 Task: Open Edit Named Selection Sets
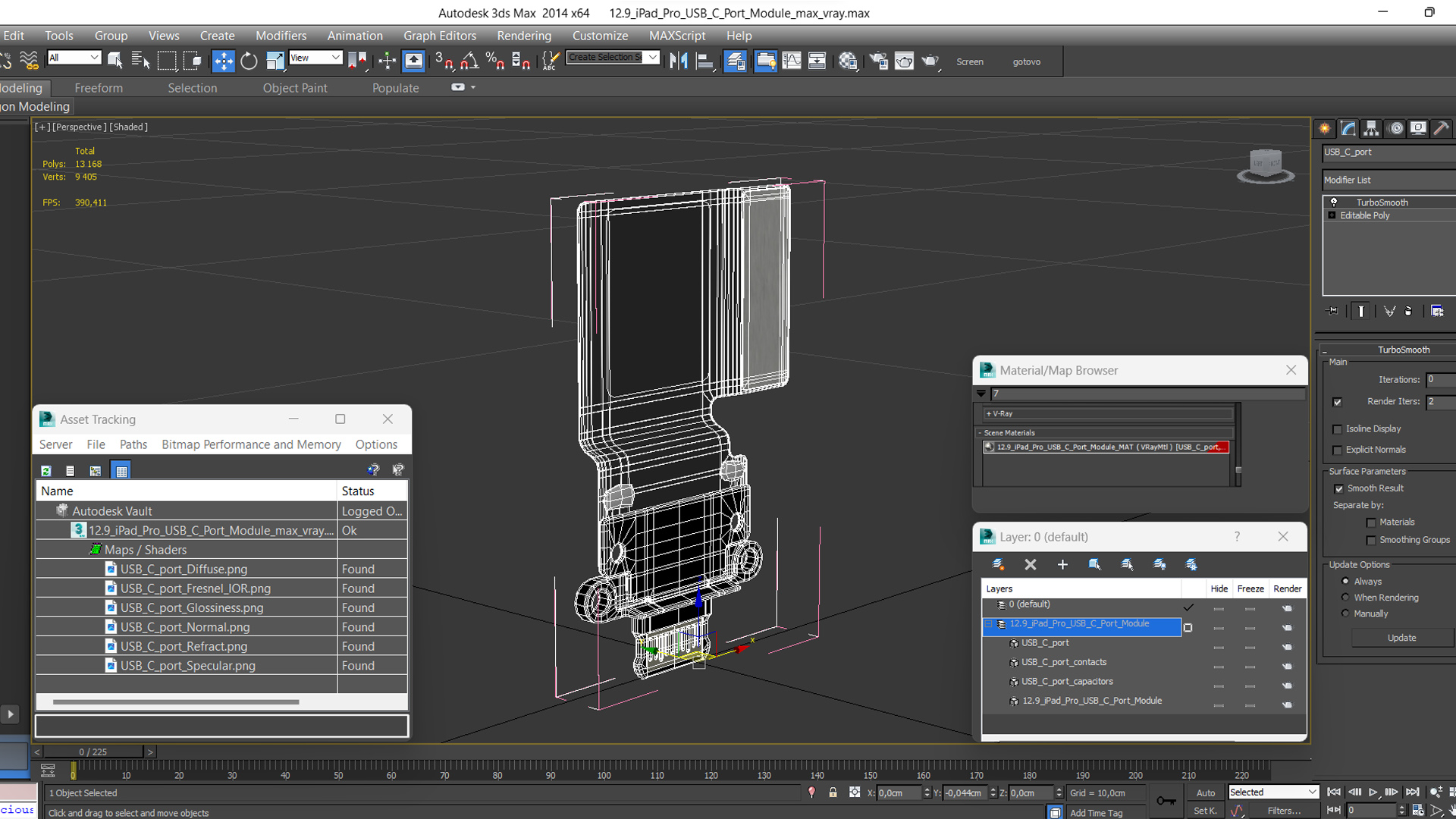[x=551, y=61]
